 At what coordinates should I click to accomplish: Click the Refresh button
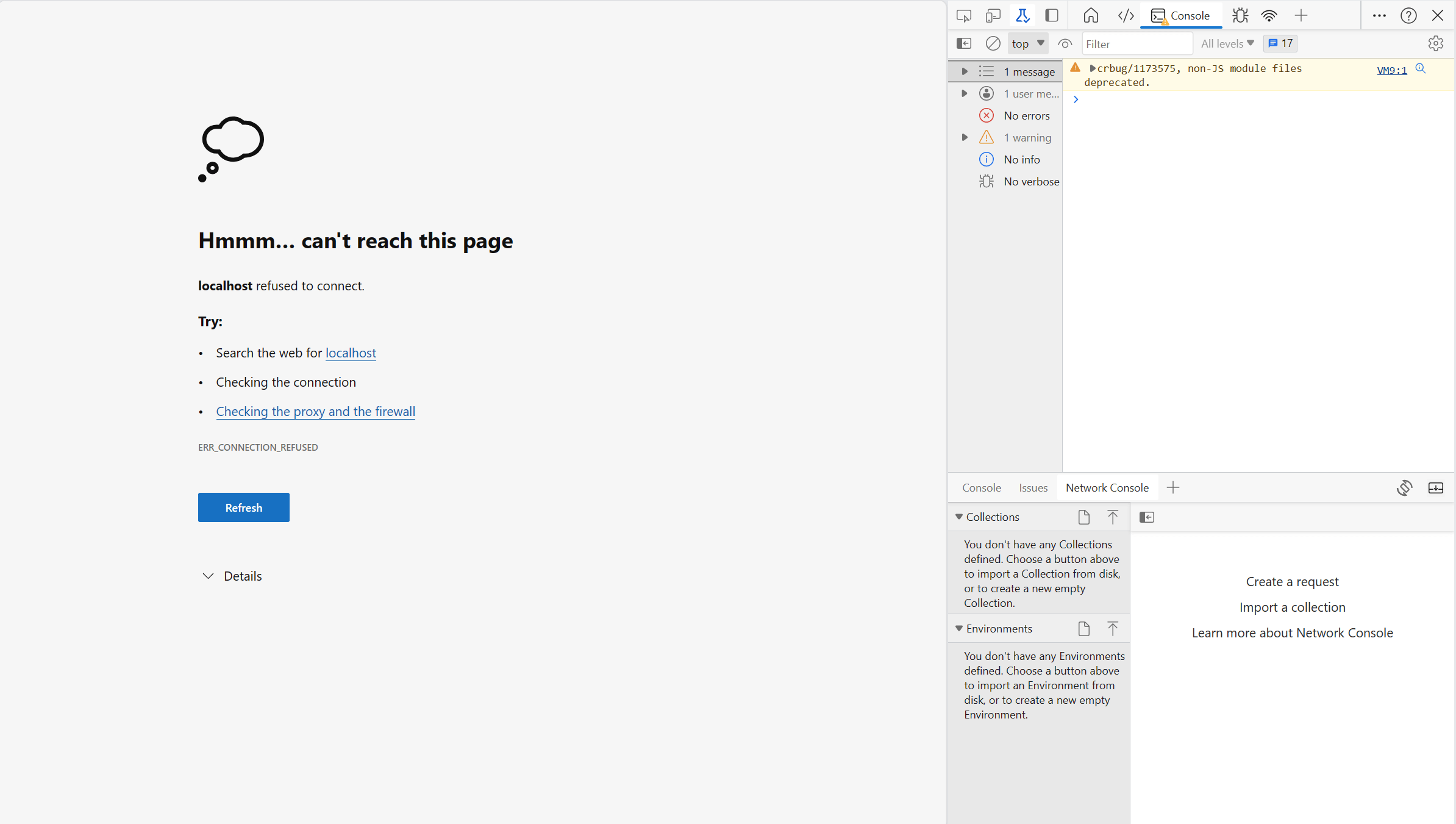243,507
